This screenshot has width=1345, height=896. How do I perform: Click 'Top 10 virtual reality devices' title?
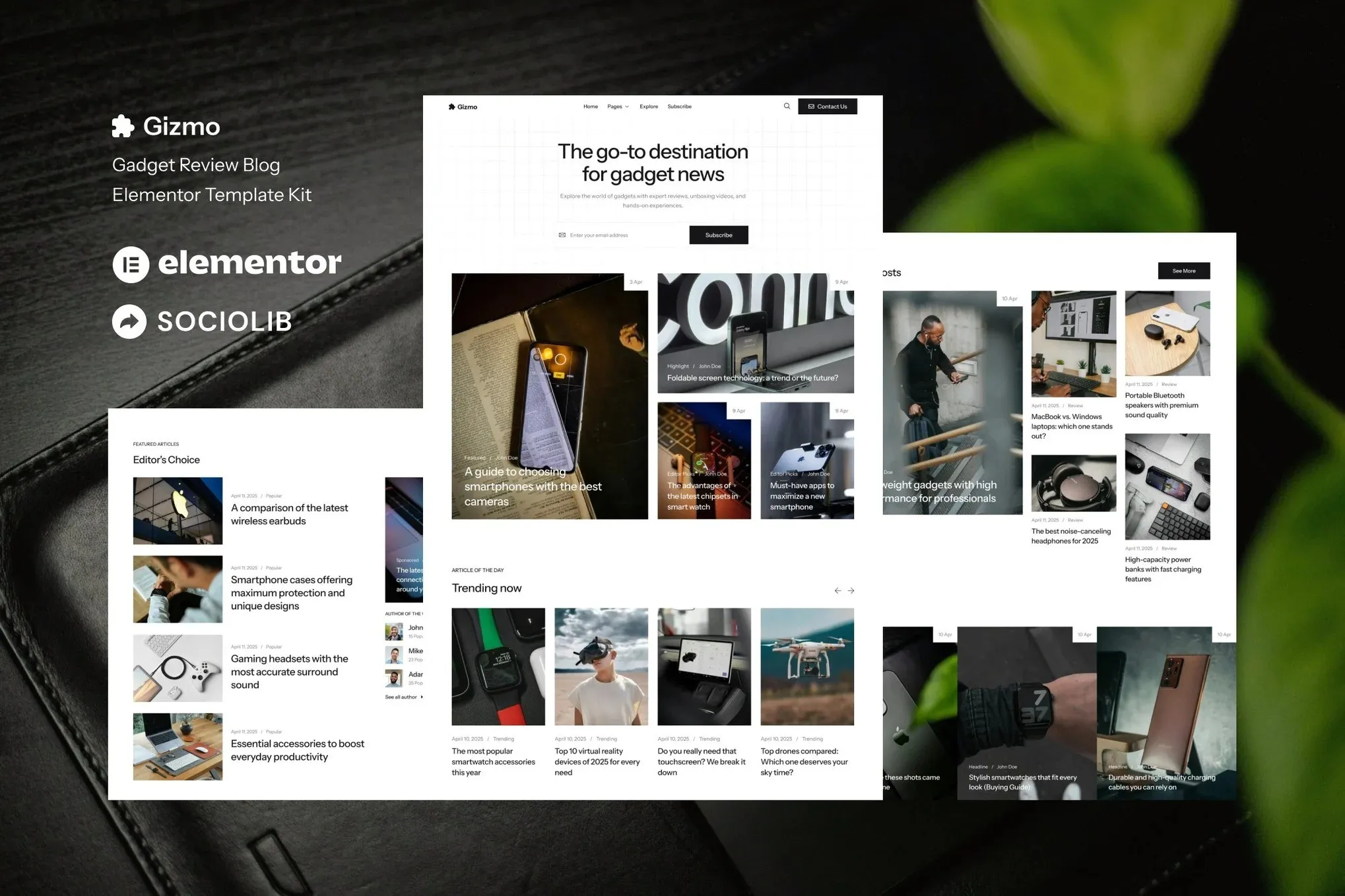tap(597, 761)
